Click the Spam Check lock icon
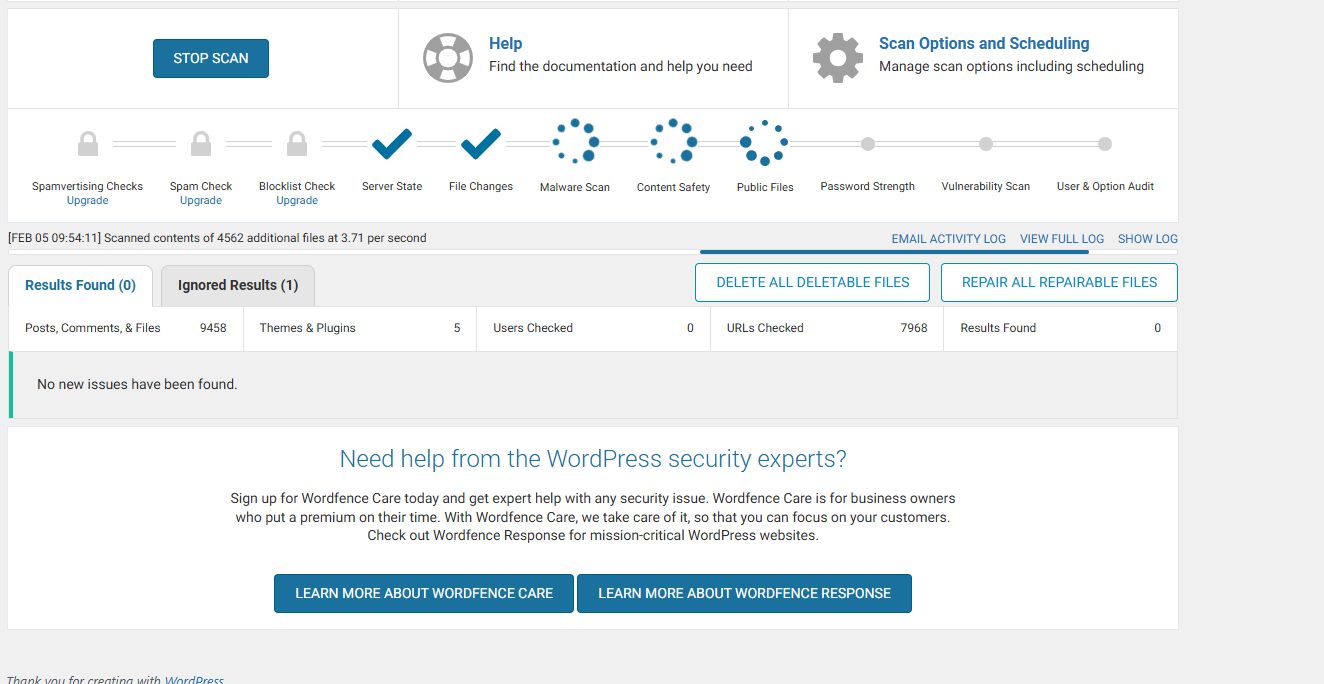Image resolution: width=1324 pixels, height=684 pixels. coord(201,144)
